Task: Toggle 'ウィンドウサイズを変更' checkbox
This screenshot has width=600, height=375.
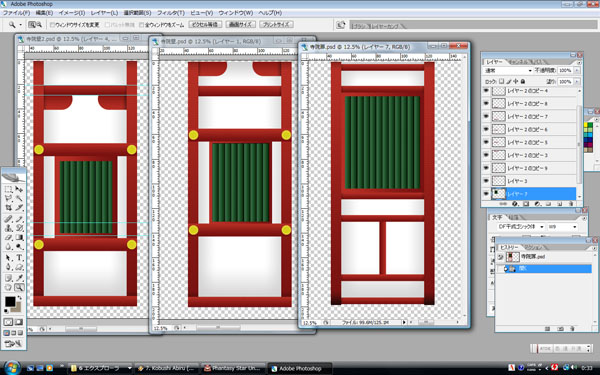Action: point(52,24)
